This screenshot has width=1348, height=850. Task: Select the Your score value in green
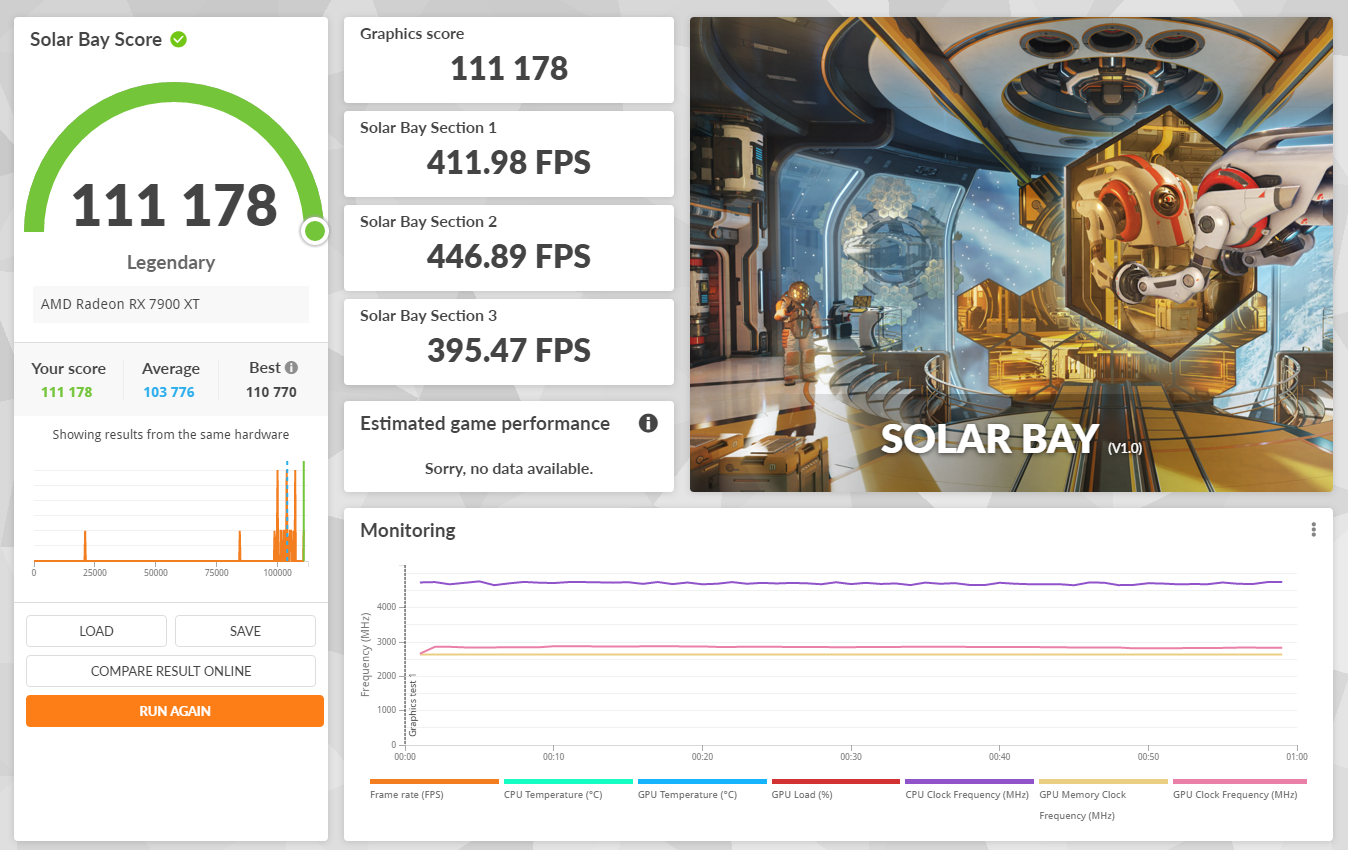click(67, 392)
